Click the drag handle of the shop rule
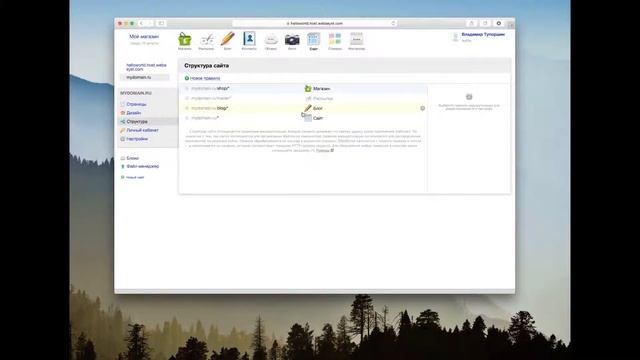The height and width of the screenshot is (360, 640). click(x=187, y=89)
